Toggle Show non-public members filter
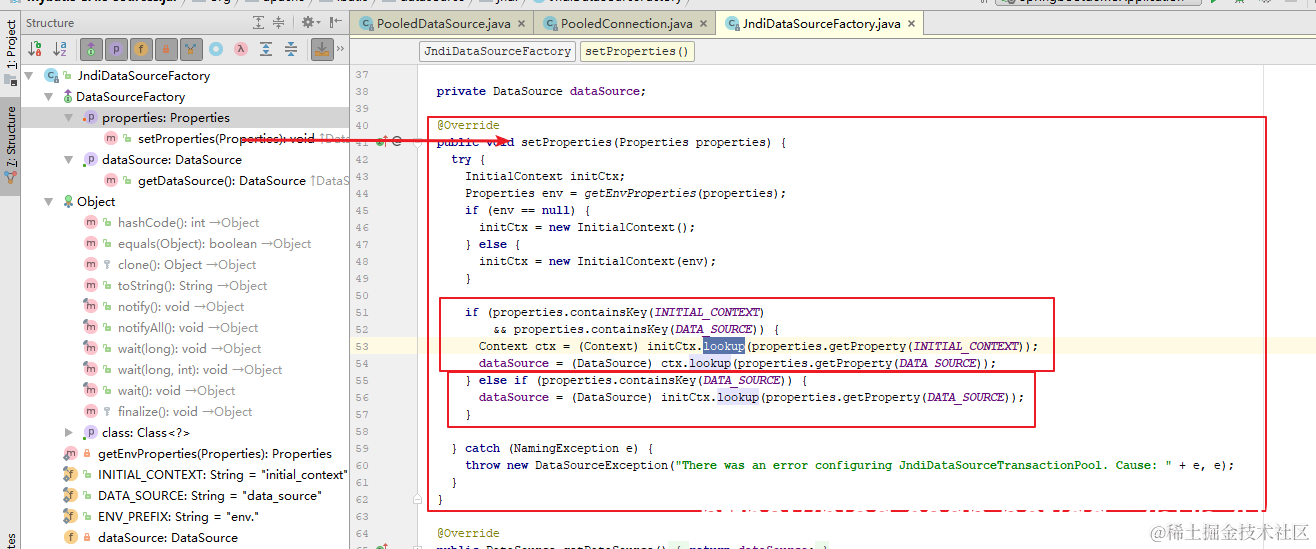The width and height of the screenshot is (1316, 549). click(166, 48)
